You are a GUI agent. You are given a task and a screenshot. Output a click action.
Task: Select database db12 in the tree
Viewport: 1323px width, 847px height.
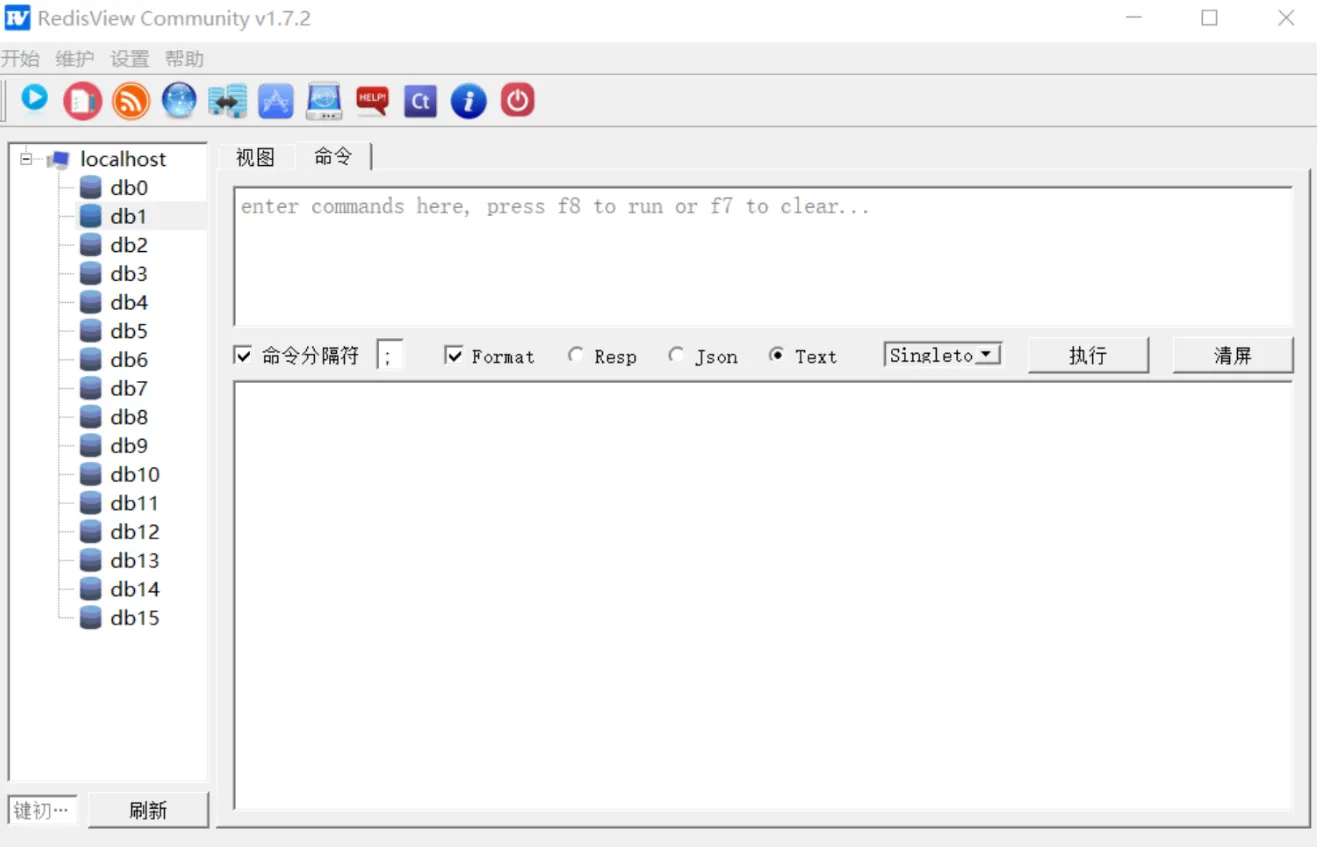pyautogui.click(x=135, y=532)
